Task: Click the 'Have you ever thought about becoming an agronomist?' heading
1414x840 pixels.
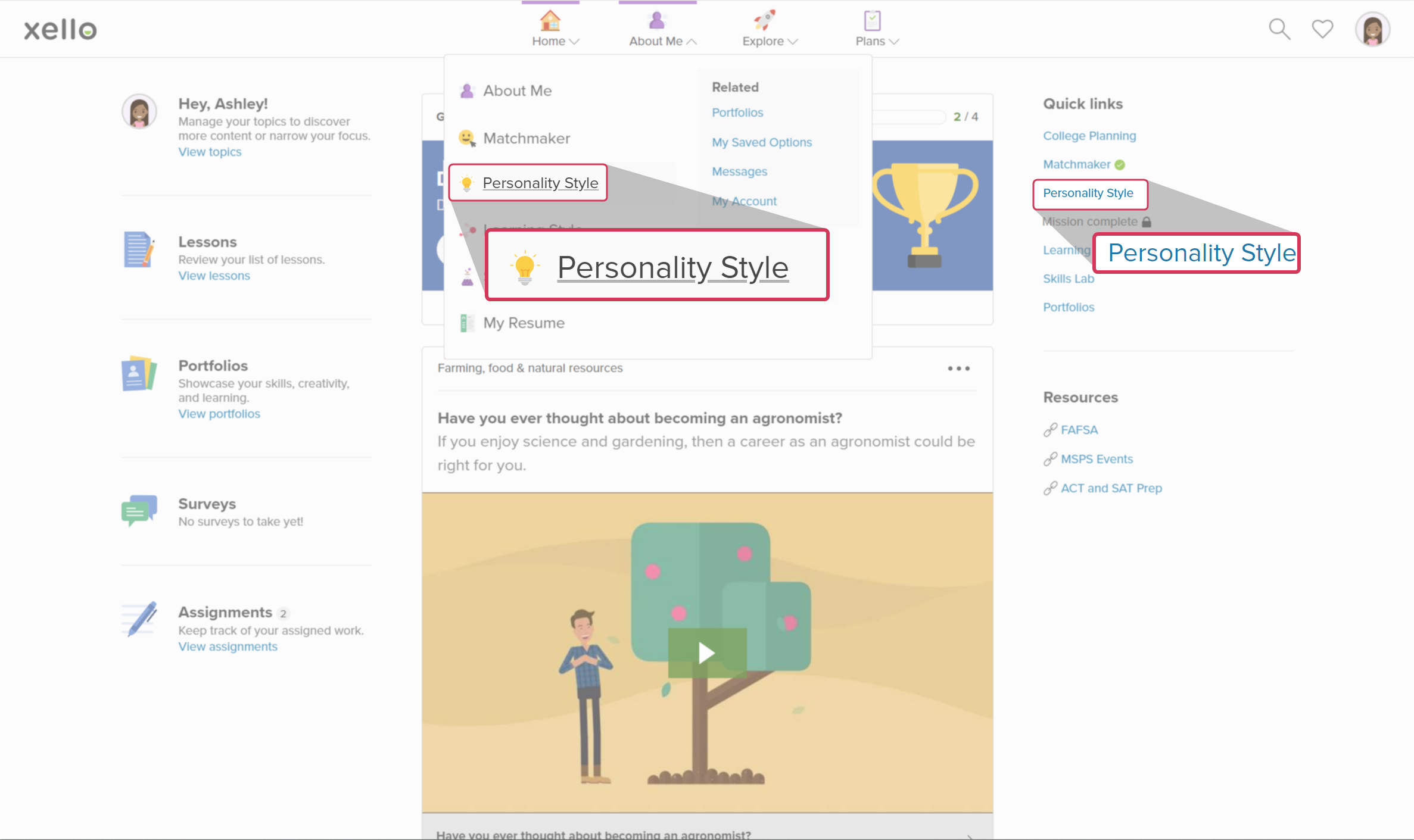Action: [640, 419]
